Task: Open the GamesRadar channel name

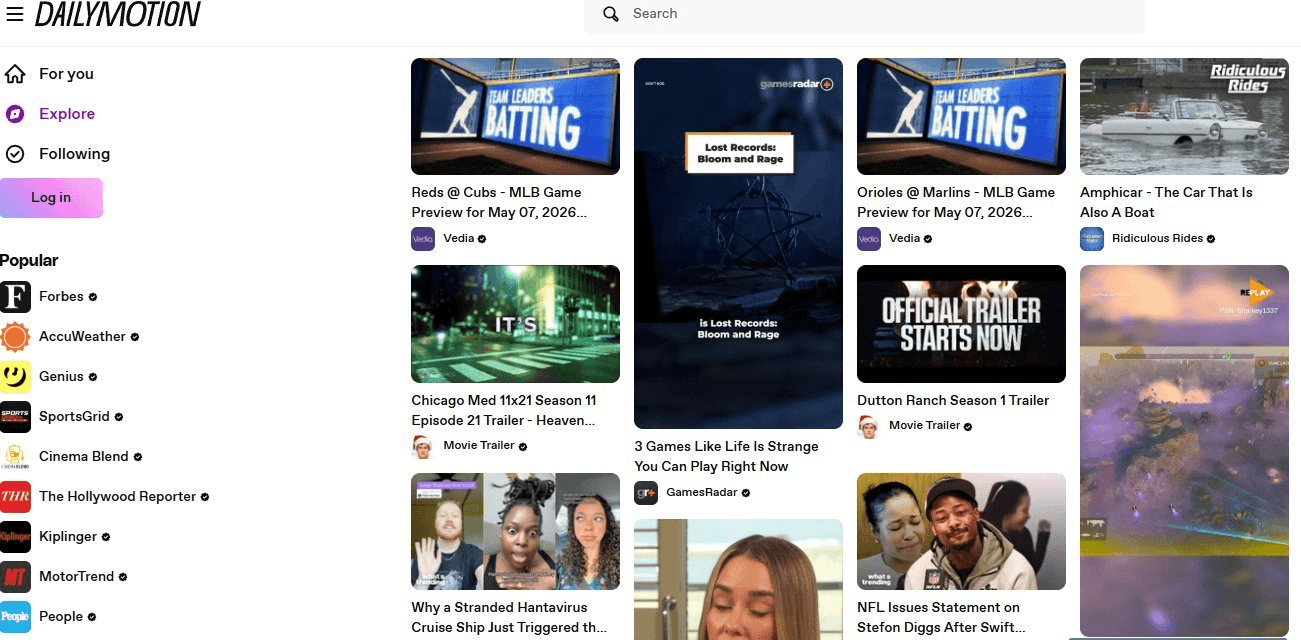Action: point(702,493)
